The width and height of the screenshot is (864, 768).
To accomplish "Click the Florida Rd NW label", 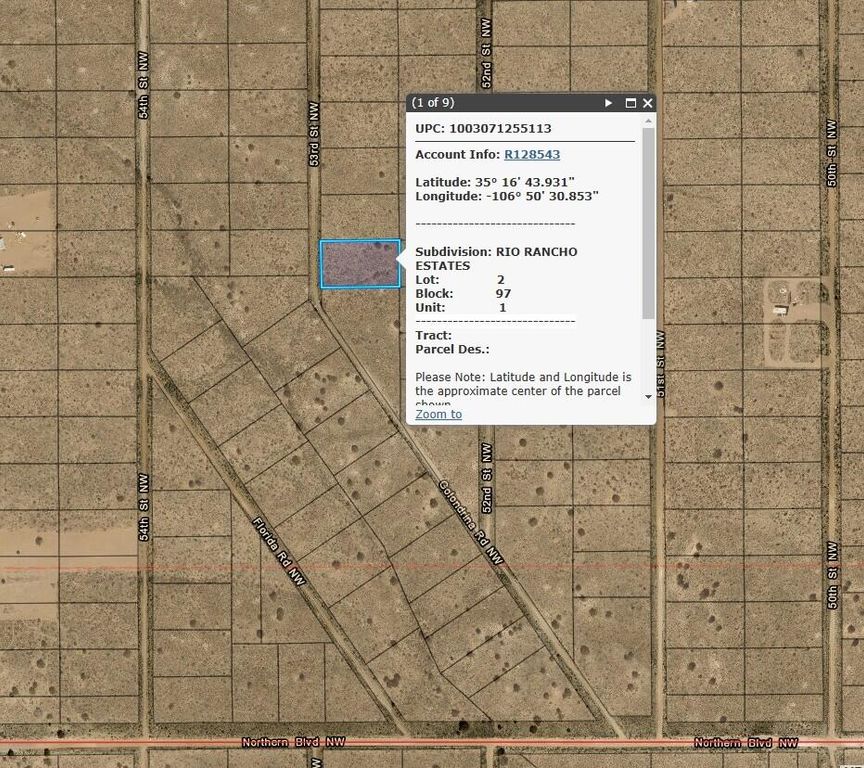I will click(276, 548).
